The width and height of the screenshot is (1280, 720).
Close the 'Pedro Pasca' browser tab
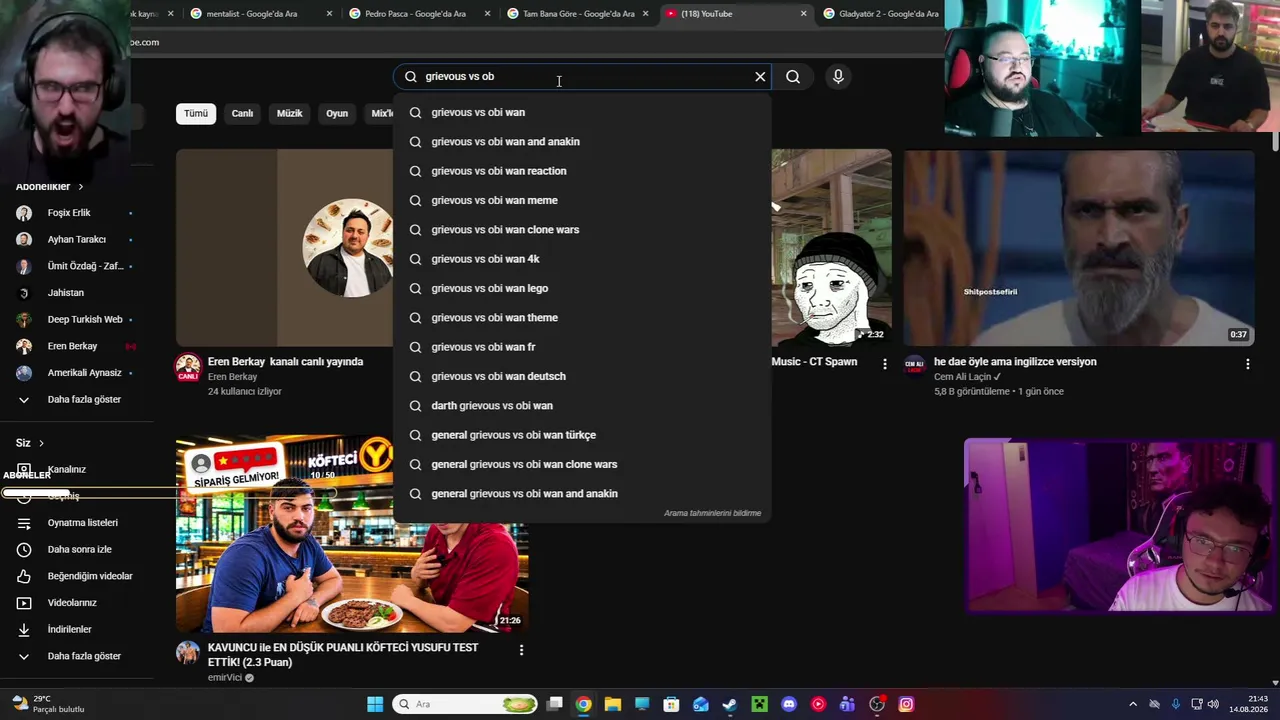point(487,14)
